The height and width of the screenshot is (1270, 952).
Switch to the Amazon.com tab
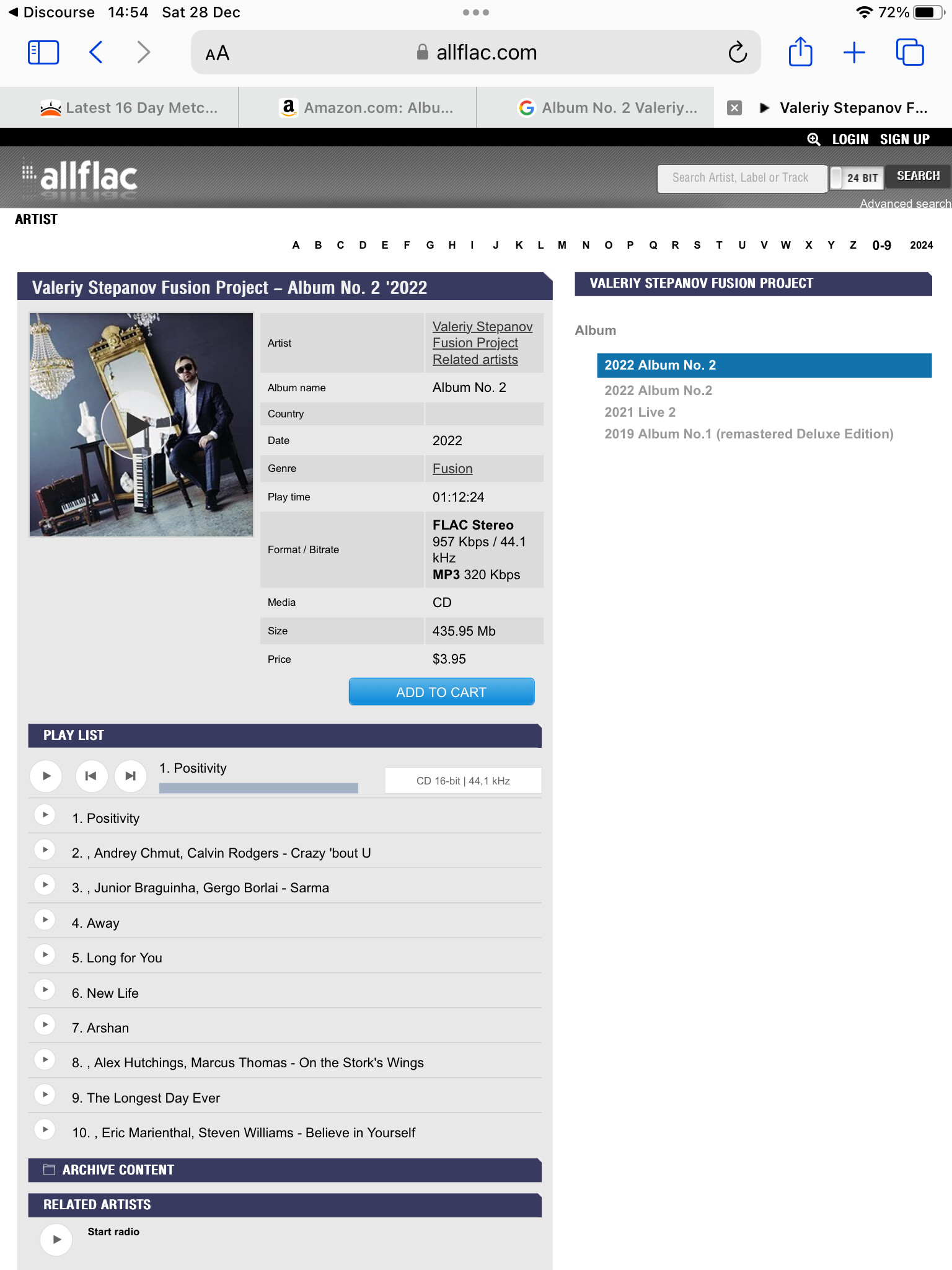pyautogui.click(x=366, y=108)
